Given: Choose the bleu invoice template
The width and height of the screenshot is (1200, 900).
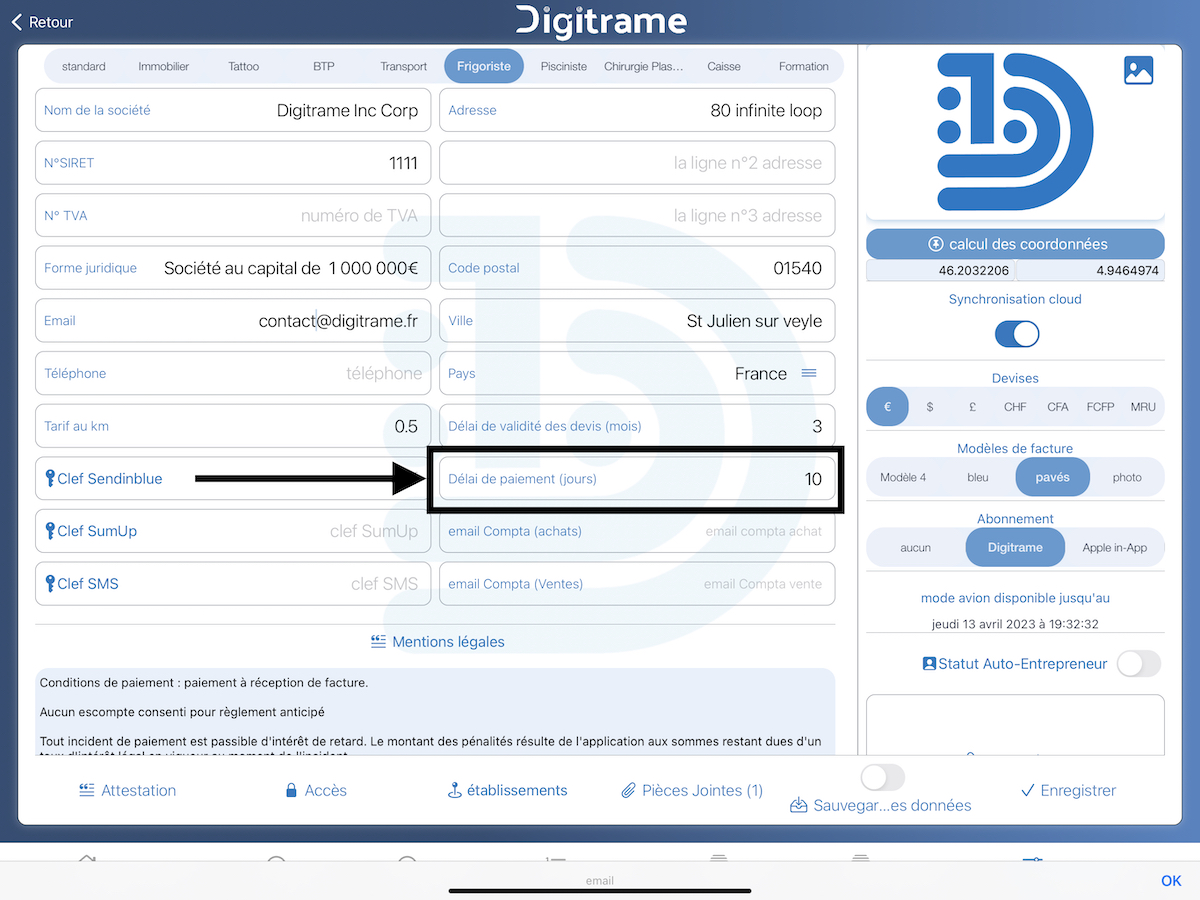Looking at the screenshot, I should click(978, 478).
